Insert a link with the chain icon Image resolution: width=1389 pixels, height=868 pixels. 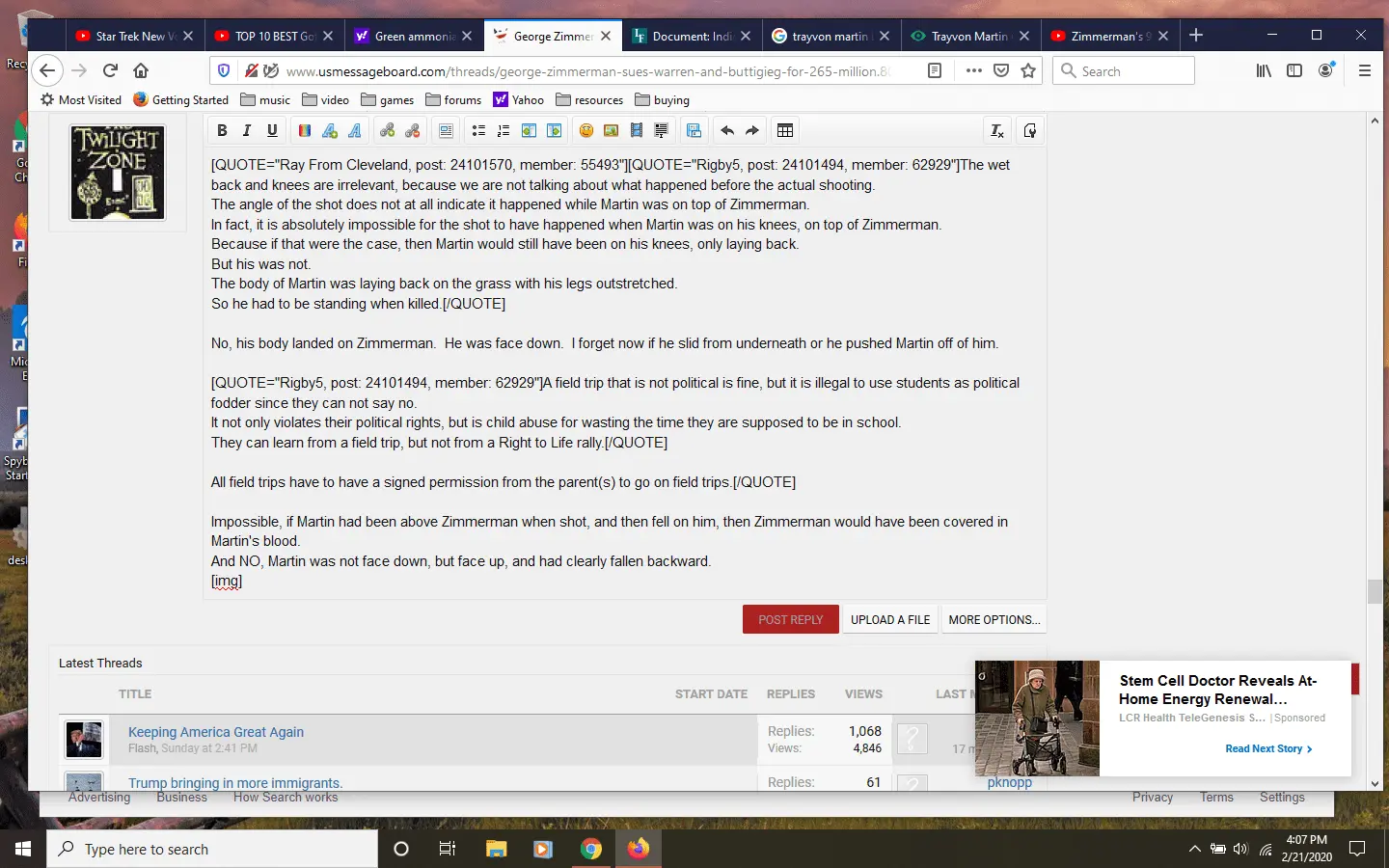pyautogui.click(x=388, y=131)
